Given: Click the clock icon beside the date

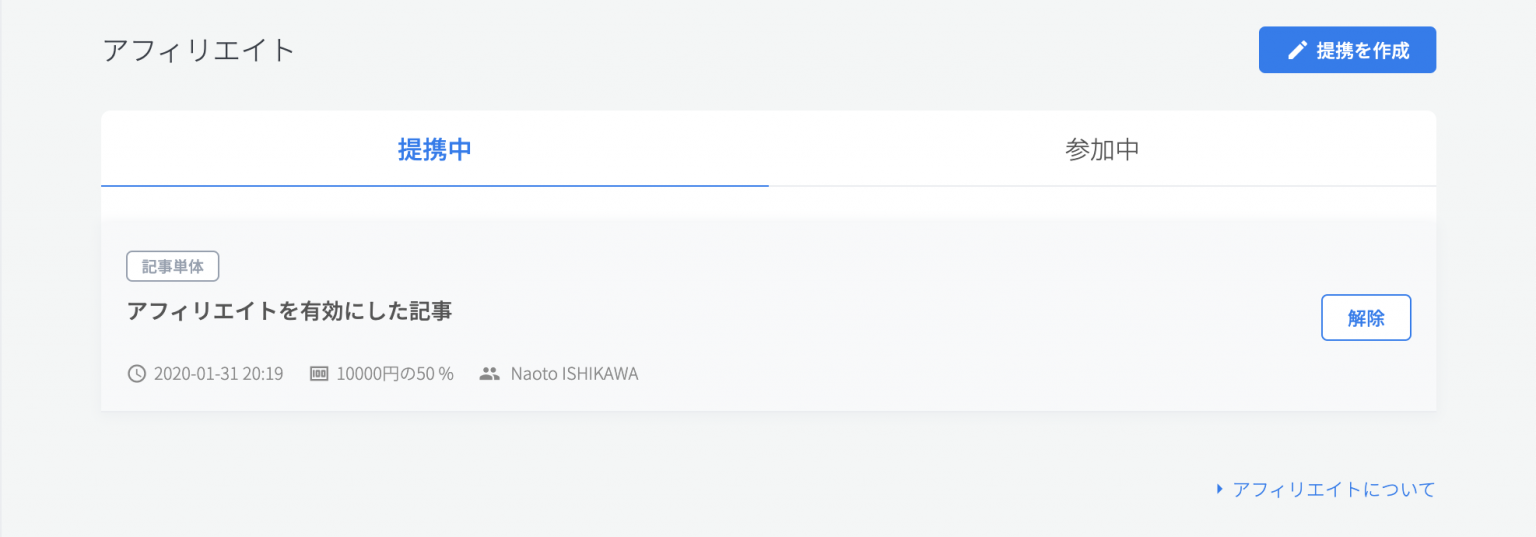Looking at the screenshot, I should coord(137,374).
